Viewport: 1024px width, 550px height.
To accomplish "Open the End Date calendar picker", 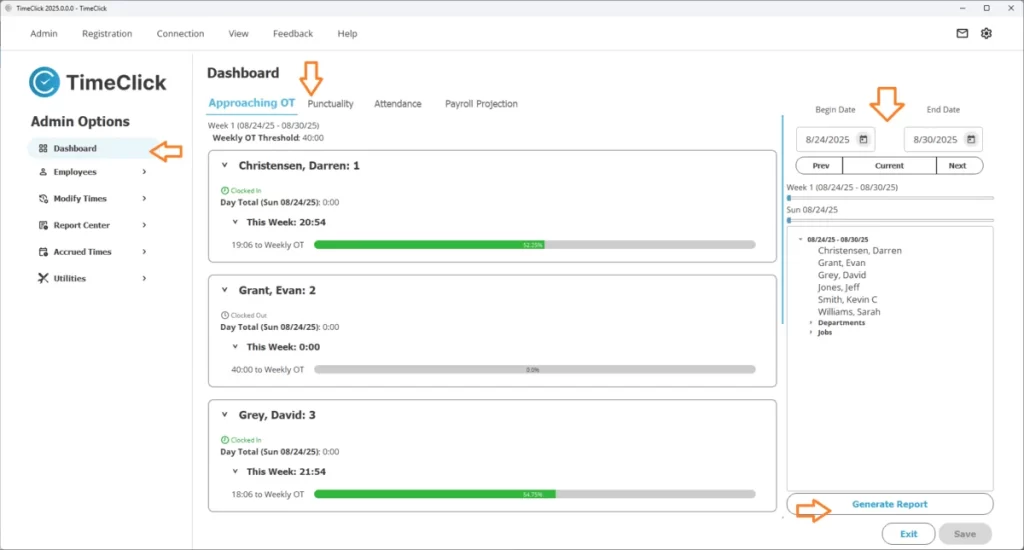I will [x=972, y=139].
